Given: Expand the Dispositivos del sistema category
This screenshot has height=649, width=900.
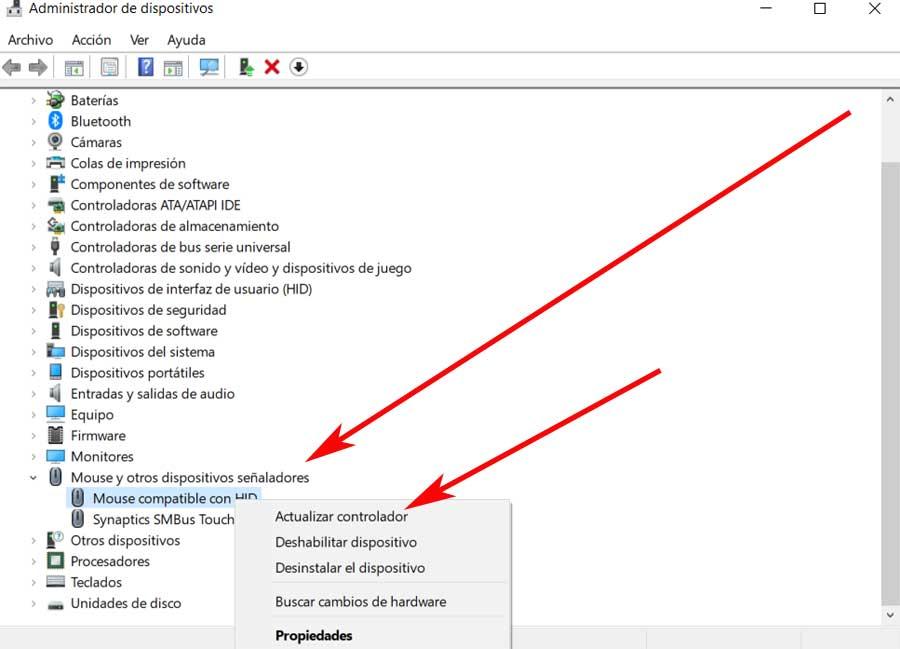Looking at the screenshot, I should tap(33, 352).
